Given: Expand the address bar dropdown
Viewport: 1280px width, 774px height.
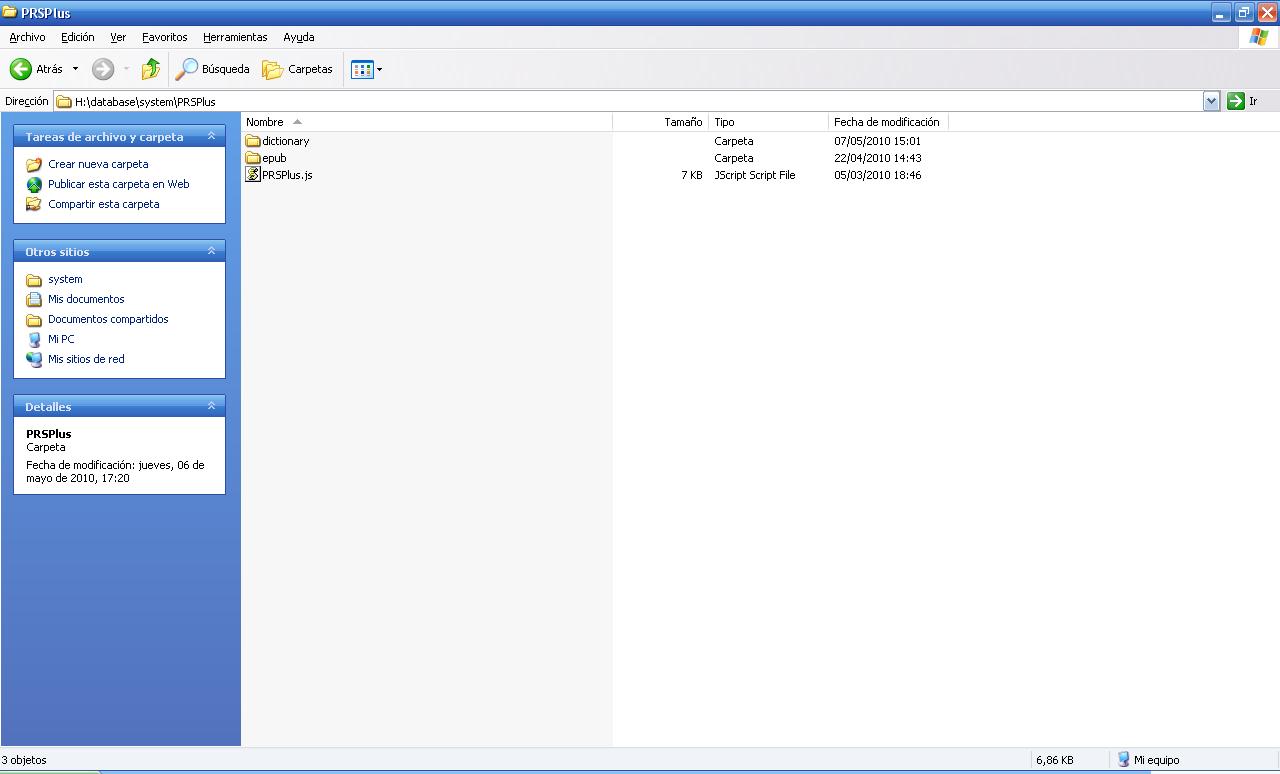Looking at the screenshot, I should [1211, 101].
